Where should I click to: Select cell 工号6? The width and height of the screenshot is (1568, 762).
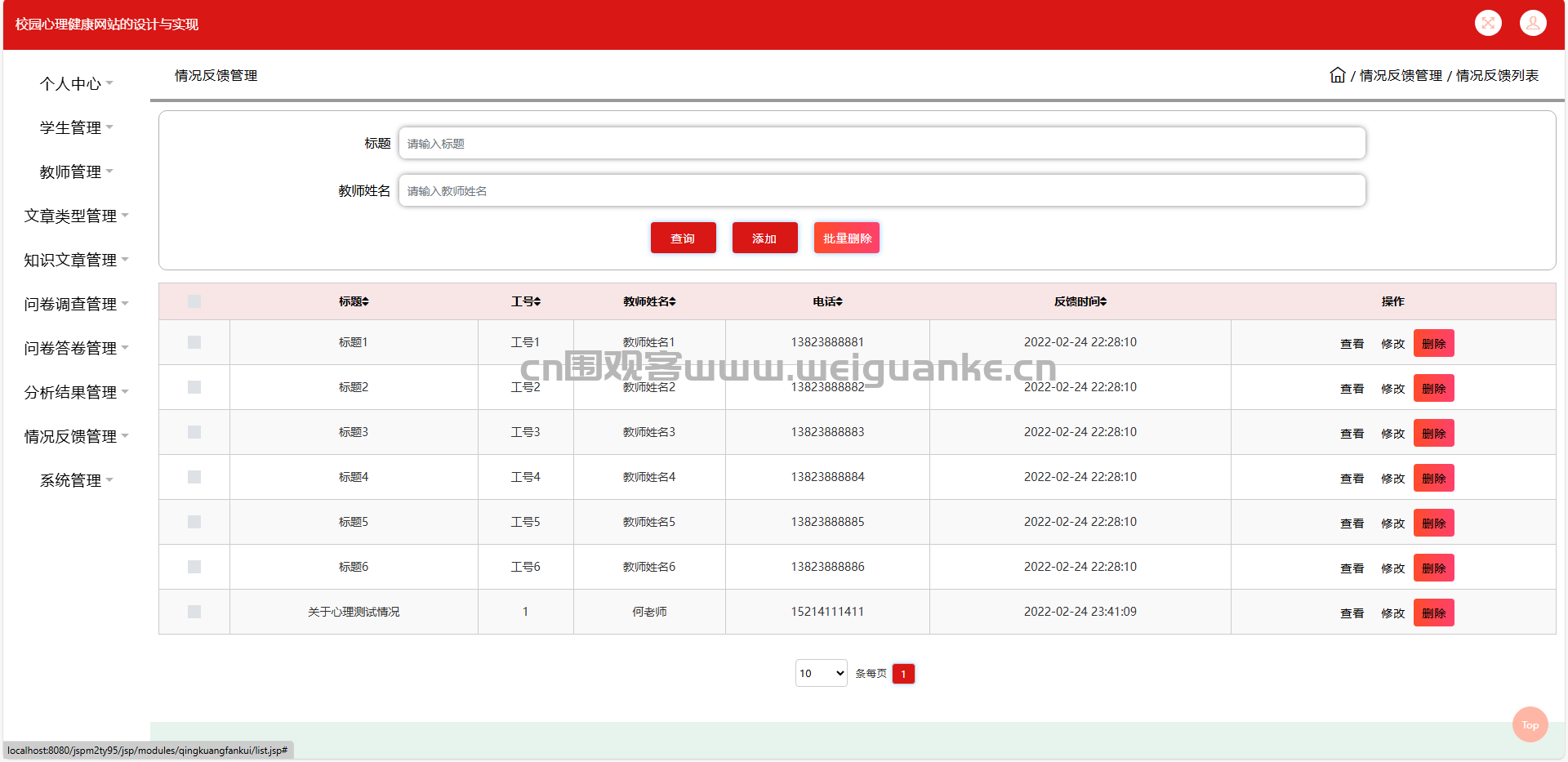pos(525,567)
